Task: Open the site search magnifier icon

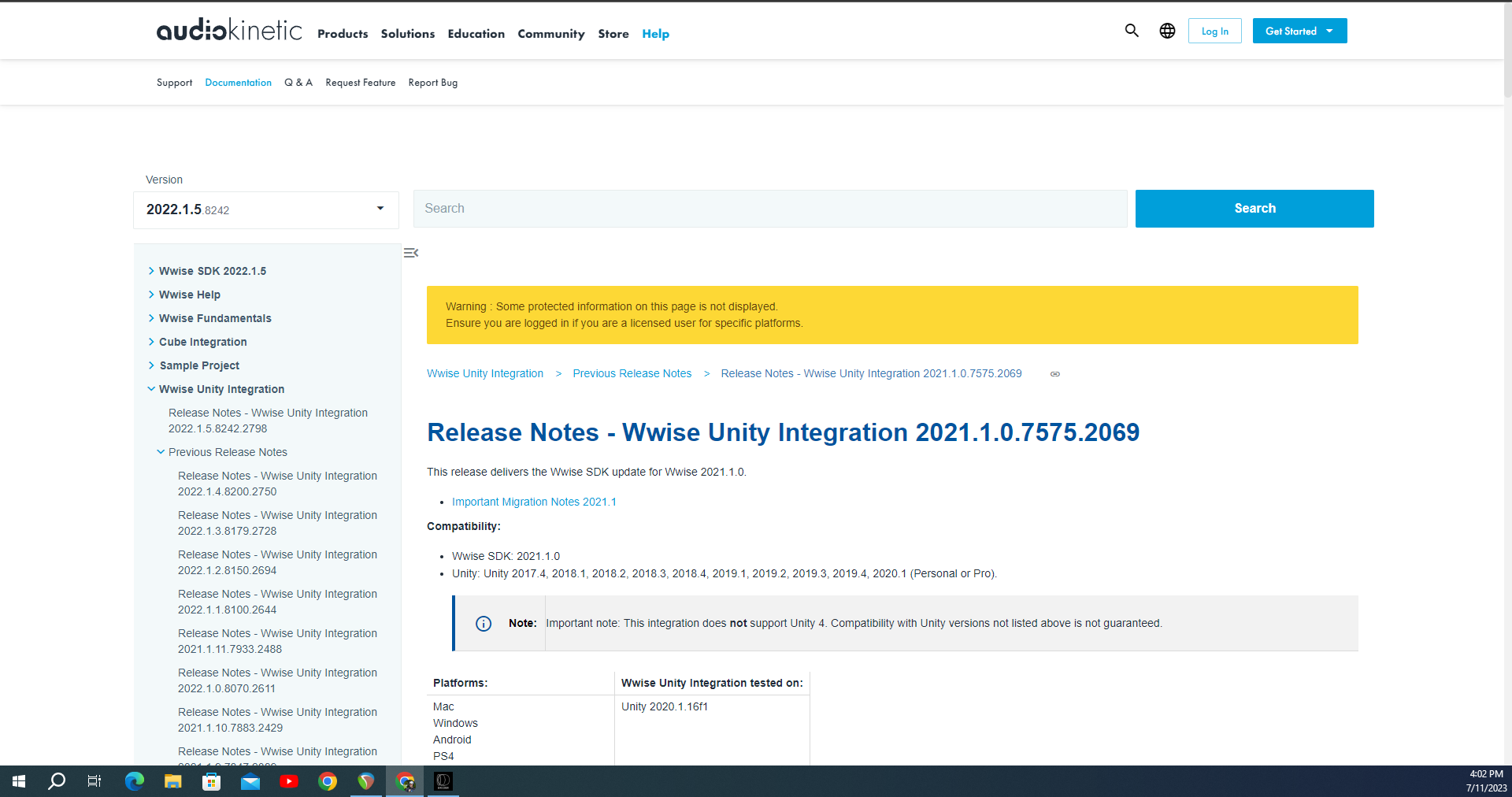Action: 1132,31
